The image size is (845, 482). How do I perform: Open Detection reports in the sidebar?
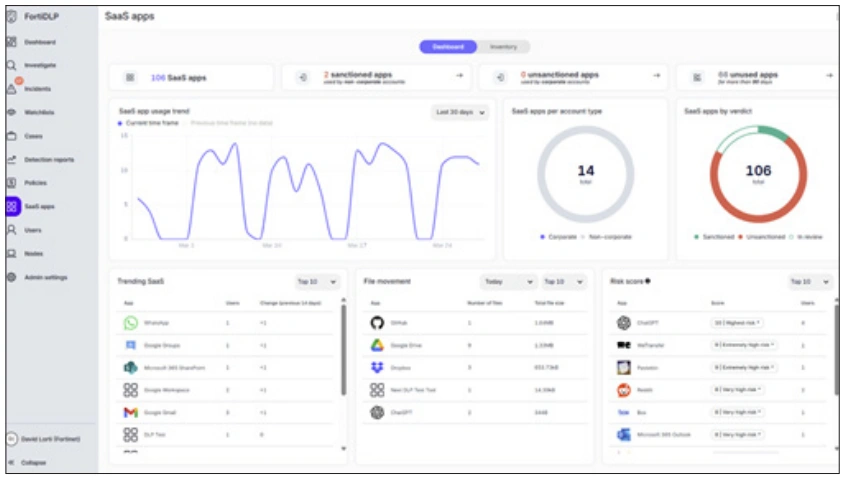(12, 159)
